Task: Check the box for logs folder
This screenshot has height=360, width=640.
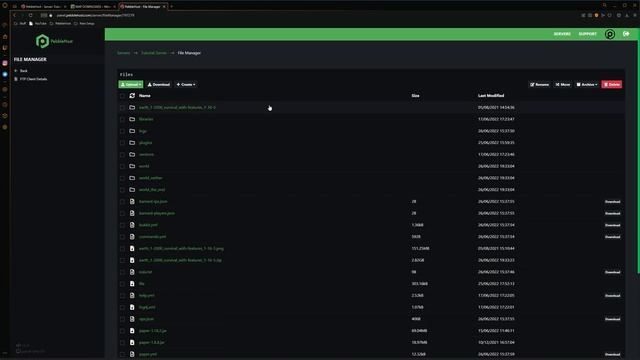Action: pyautogui.click(x=122, y=131)
